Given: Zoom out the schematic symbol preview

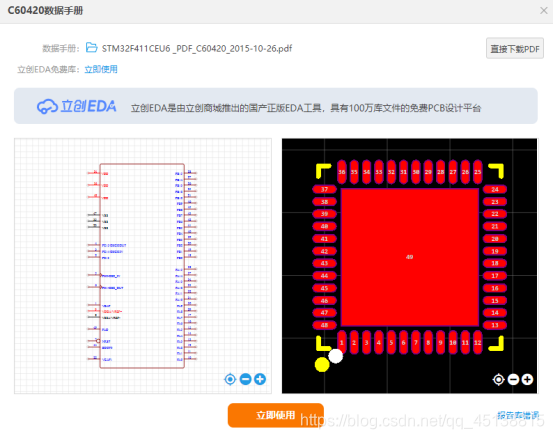Looking at the screenshot, I should click(x=245, y=379).
